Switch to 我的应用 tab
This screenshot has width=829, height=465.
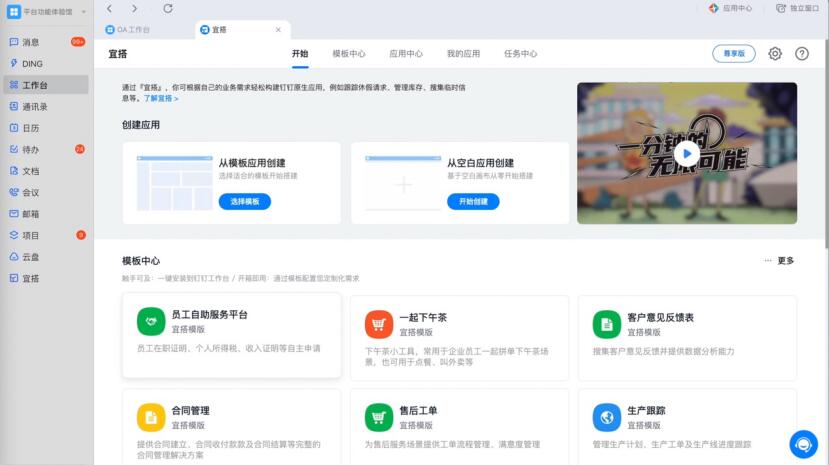[x=463, y=53]
